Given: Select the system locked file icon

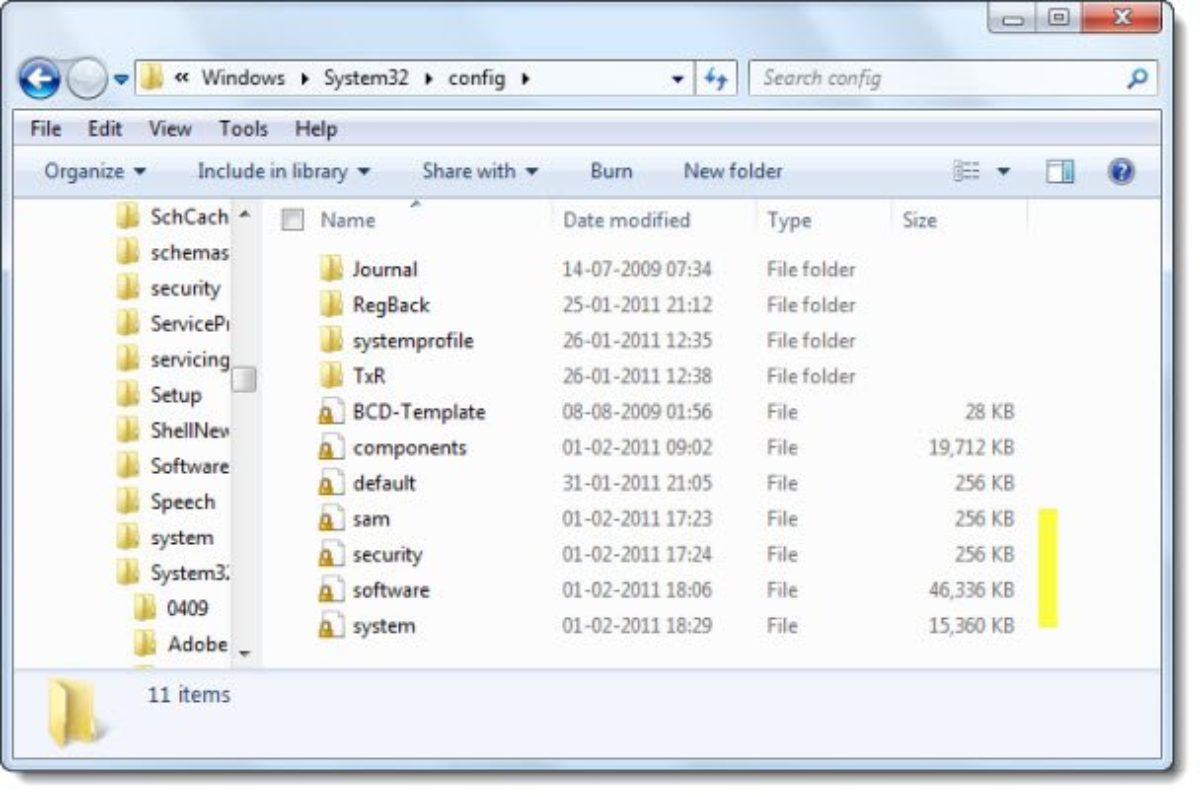Looking at the screenshot, I should [331, 626].
